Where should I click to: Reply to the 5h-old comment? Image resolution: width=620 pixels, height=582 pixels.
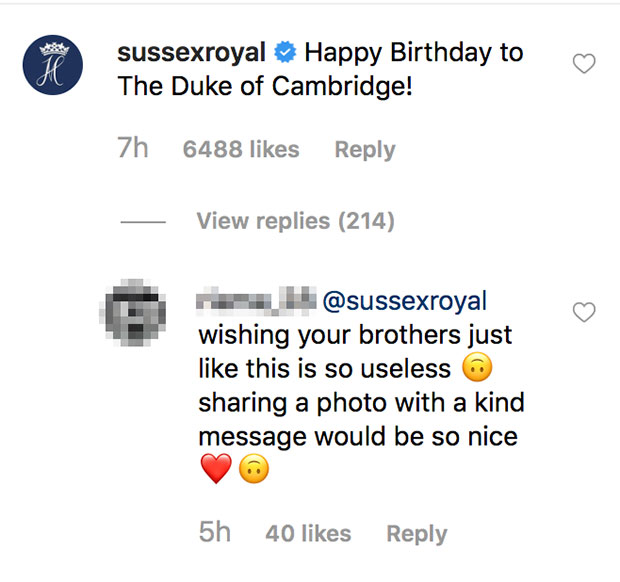(x=416, y=534)
